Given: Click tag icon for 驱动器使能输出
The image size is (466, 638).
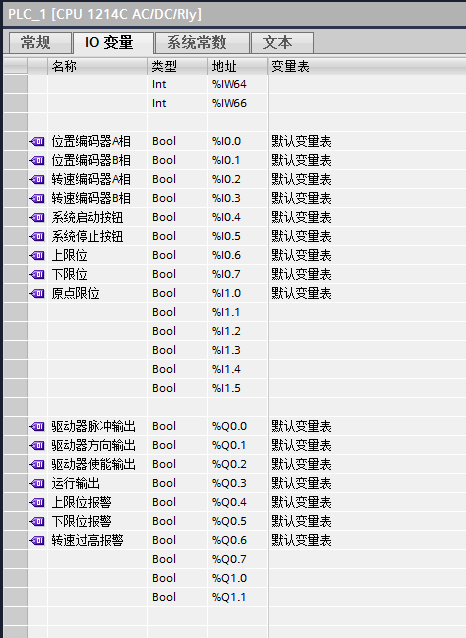Looking at the screenshot, I should click(37, 464).
